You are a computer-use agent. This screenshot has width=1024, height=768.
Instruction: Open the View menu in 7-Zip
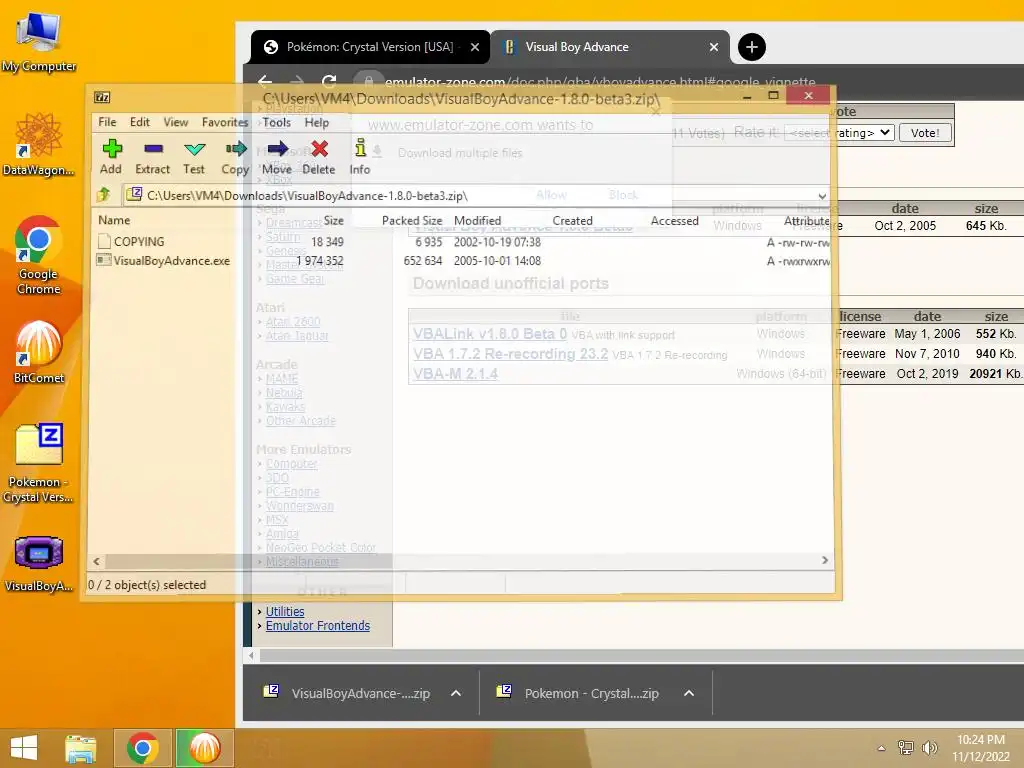click(176, 122)
